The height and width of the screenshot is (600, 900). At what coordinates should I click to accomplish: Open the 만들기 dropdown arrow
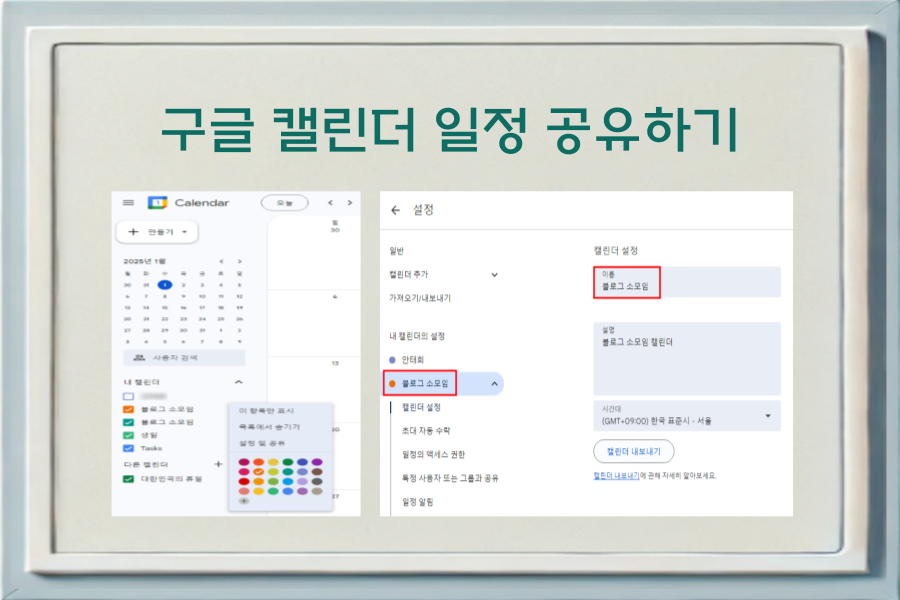(185, 232)
